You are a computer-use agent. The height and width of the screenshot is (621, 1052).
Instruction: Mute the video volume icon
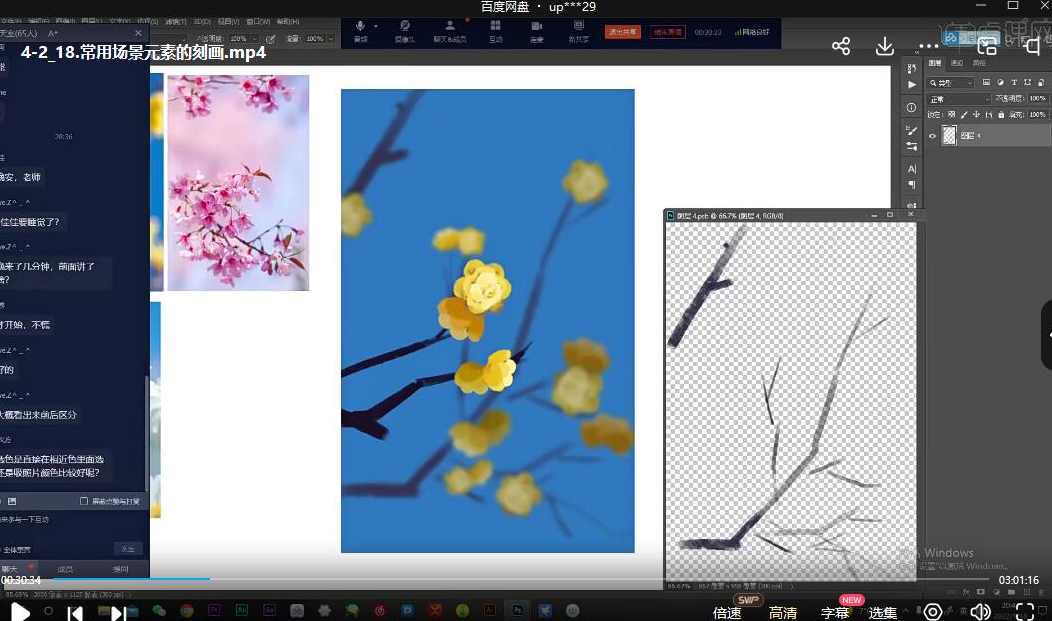coord(979,611)
